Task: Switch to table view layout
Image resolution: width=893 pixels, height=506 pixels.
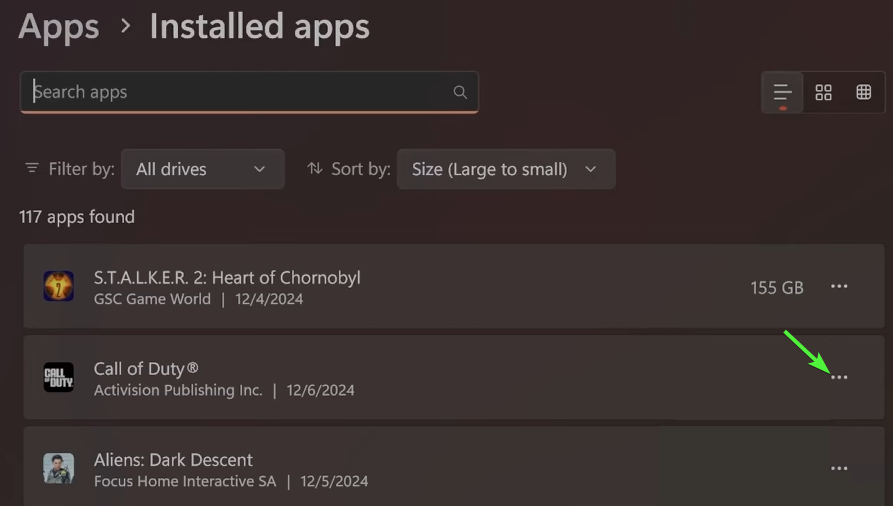Action: 864,92
